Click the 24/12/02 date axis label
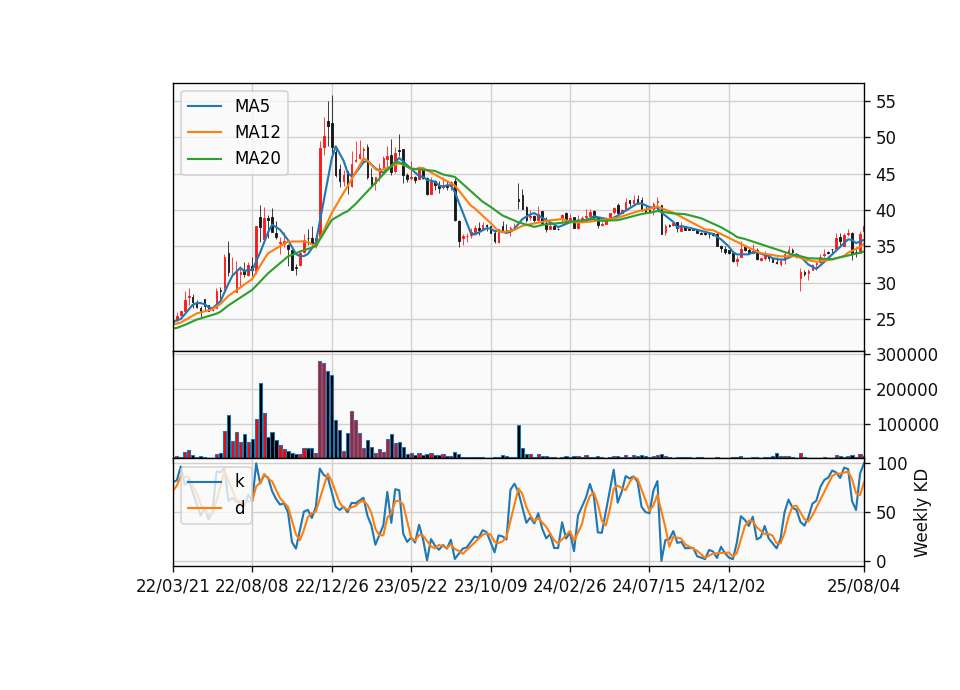 click(729, 586)
